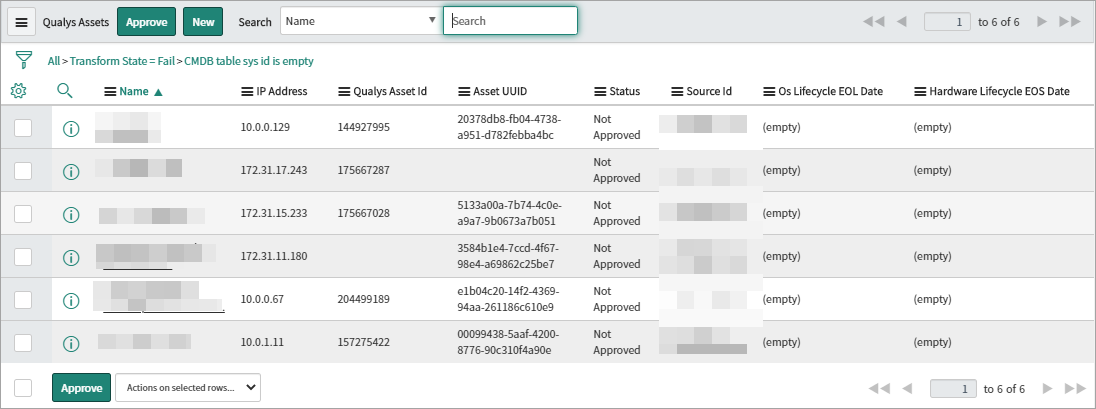Check the row with IP 10.0.1.11
1096x409 pixels.
pyautogui.click(x=23, y=343)
